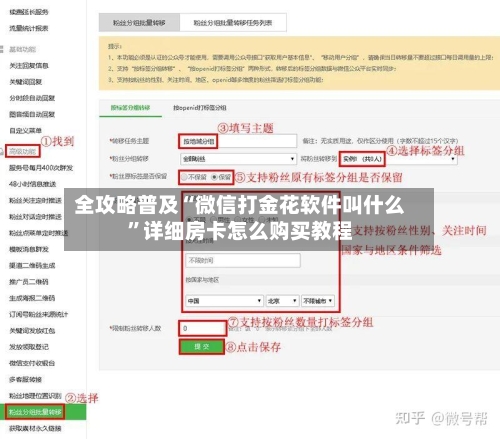The width and height of the screenshot is (500, 439).
Task: Open 生成海报二维码 sidebar entry
Action: 32,298
